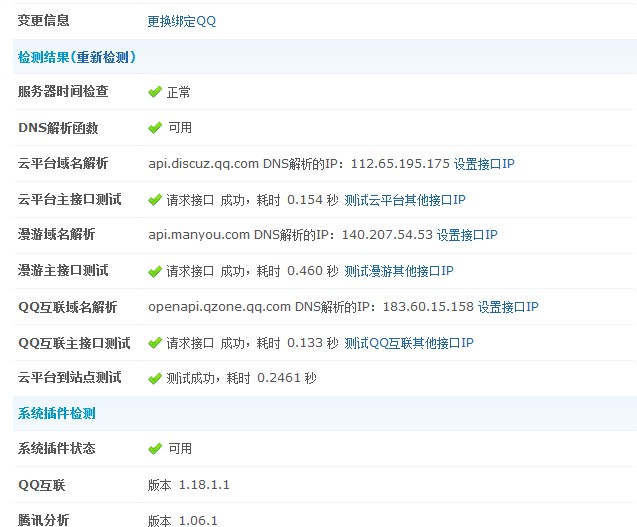
Task: Select the api.discuz.qq.com domain text
Action: click(x=204, y=164)
